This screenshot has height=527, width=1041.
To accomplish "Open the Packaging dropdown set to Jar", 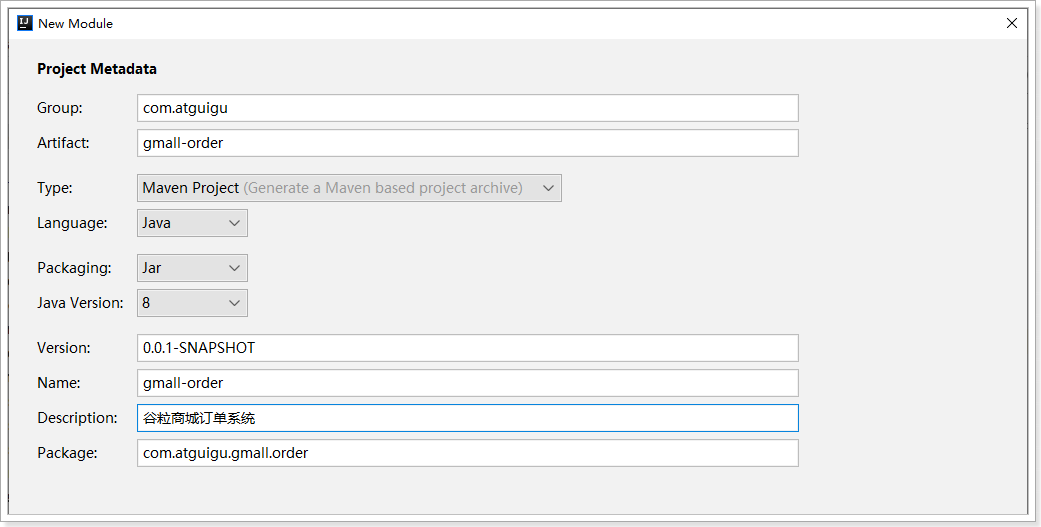I will 192,268.
